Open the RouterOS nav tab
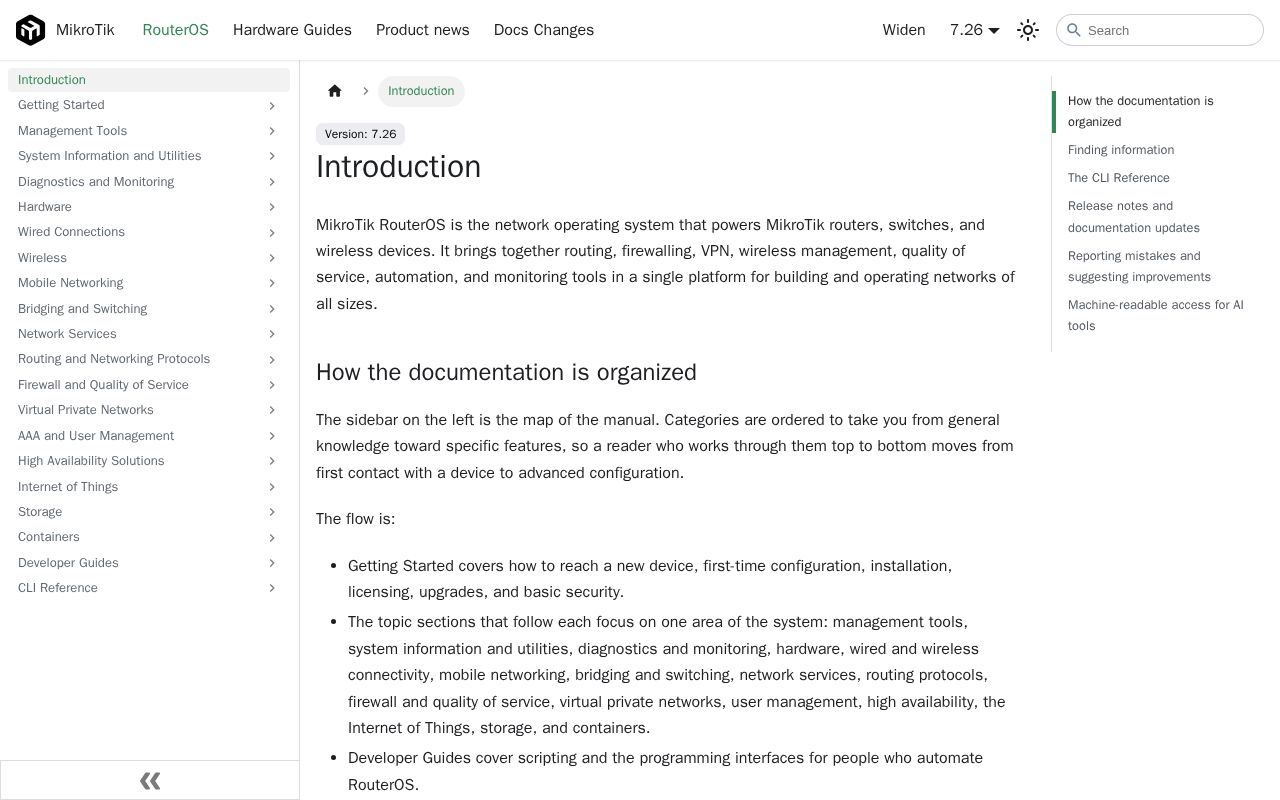Image resolution: width=1280 pixels, height=800 pixels. coord(176,30)
